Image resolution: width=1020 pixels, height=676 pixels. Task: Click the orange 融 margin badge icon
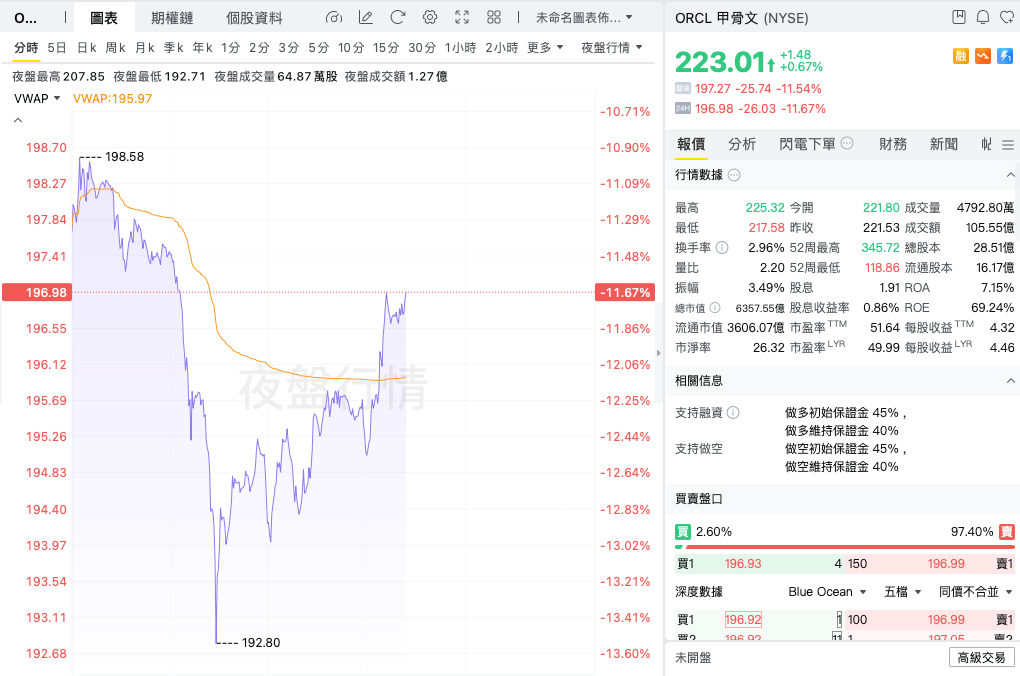(961, 57)
